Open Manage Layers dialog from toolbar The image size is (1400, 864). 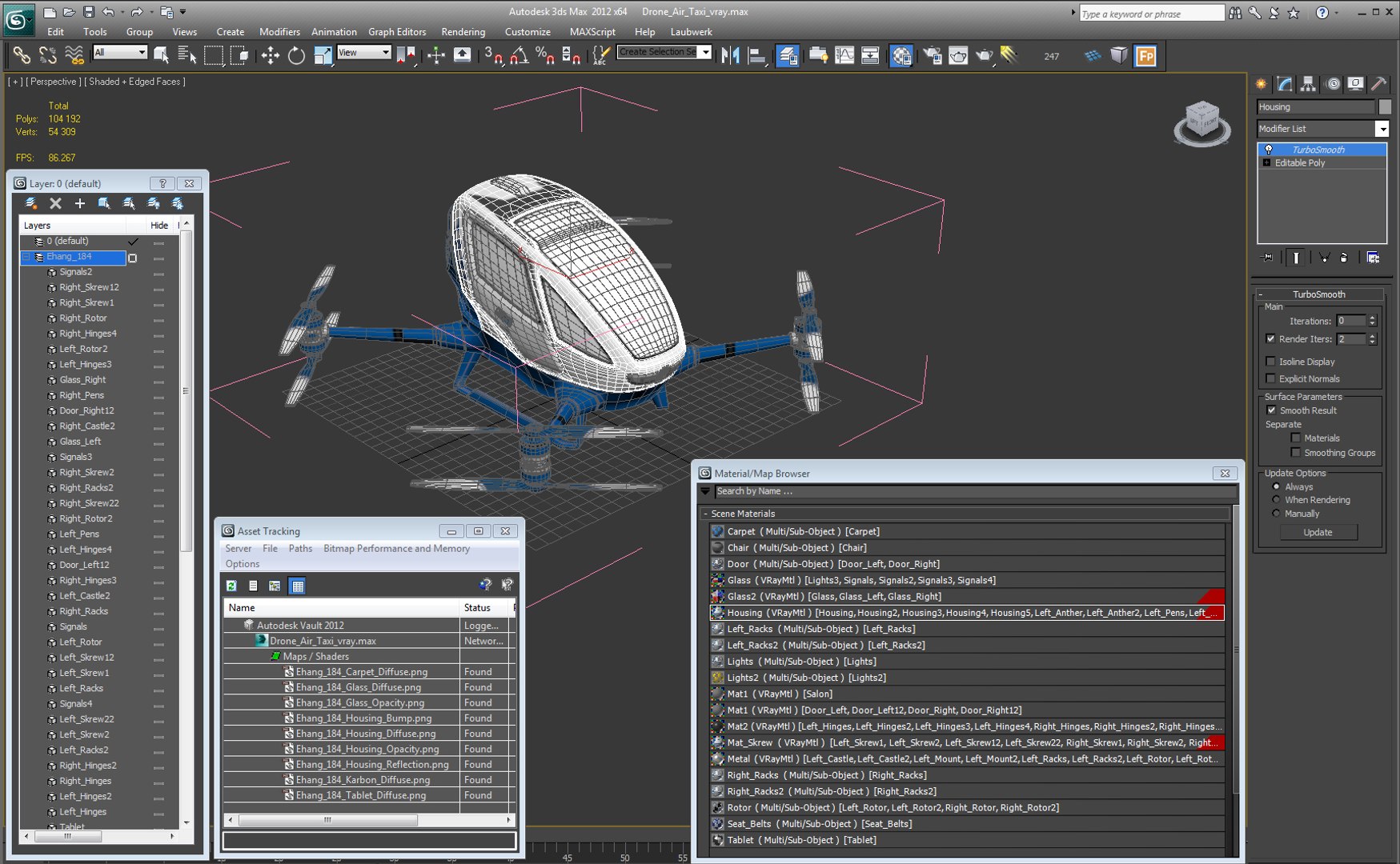pyautogui.click(x=788, y=55)
